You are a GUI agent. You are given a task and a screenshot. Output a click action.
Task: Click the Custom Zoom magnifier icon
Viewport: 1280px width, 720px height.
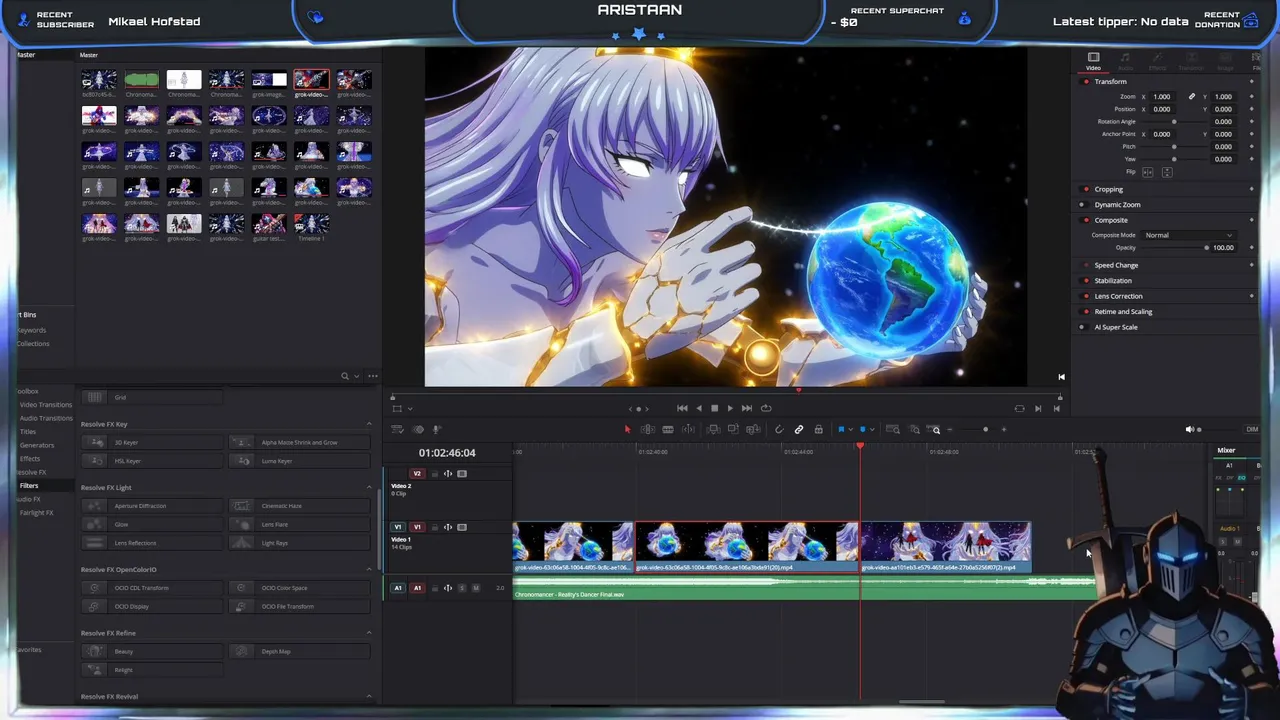[x=934, y=429]
